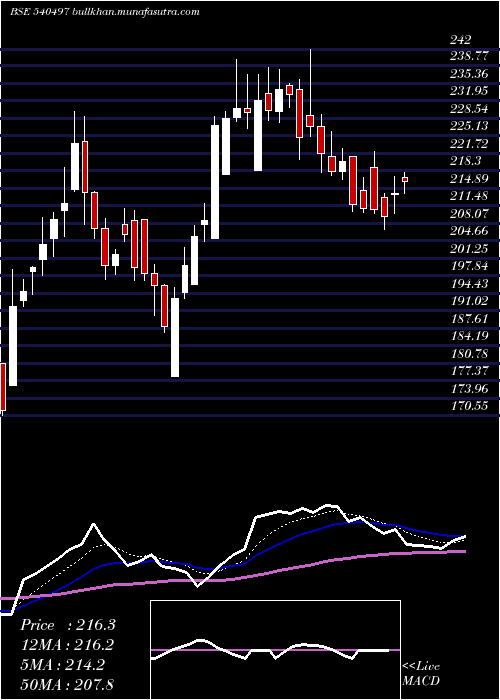Viewport: 500px width, 700px height.
Task: Click the 5MA : 214.2 readout
Action: tap(62, 665)
